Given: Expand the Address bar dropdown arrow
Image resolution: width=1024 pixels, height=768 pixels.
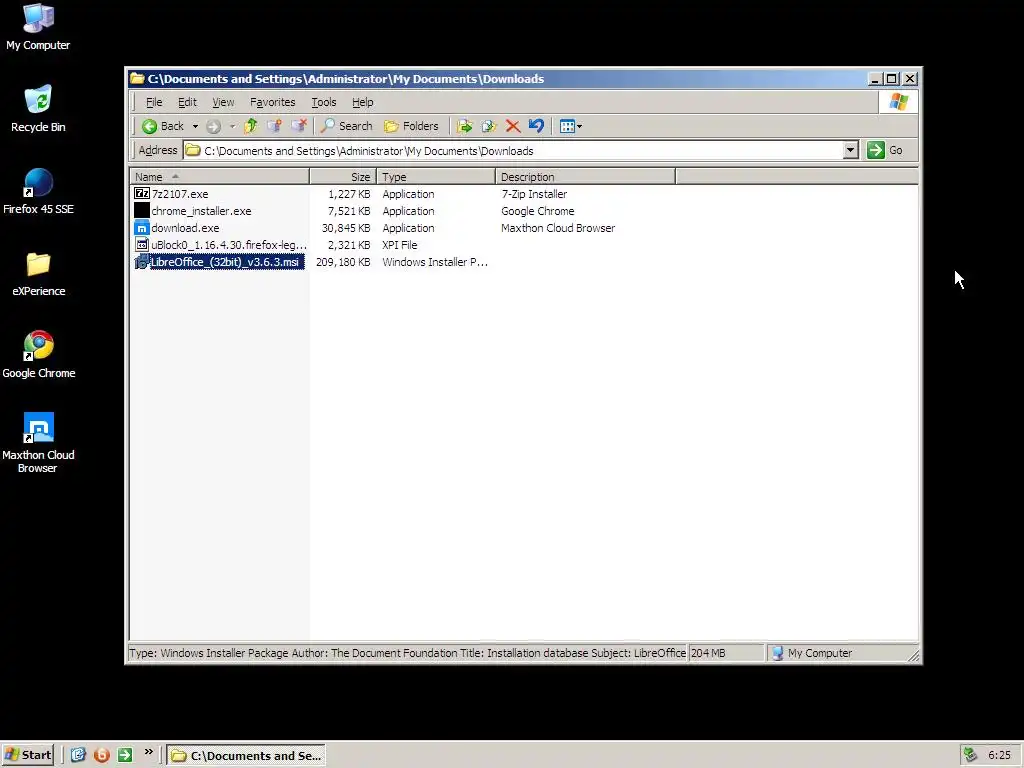Looking at the screenshot, I should click(x=850, y=151).
